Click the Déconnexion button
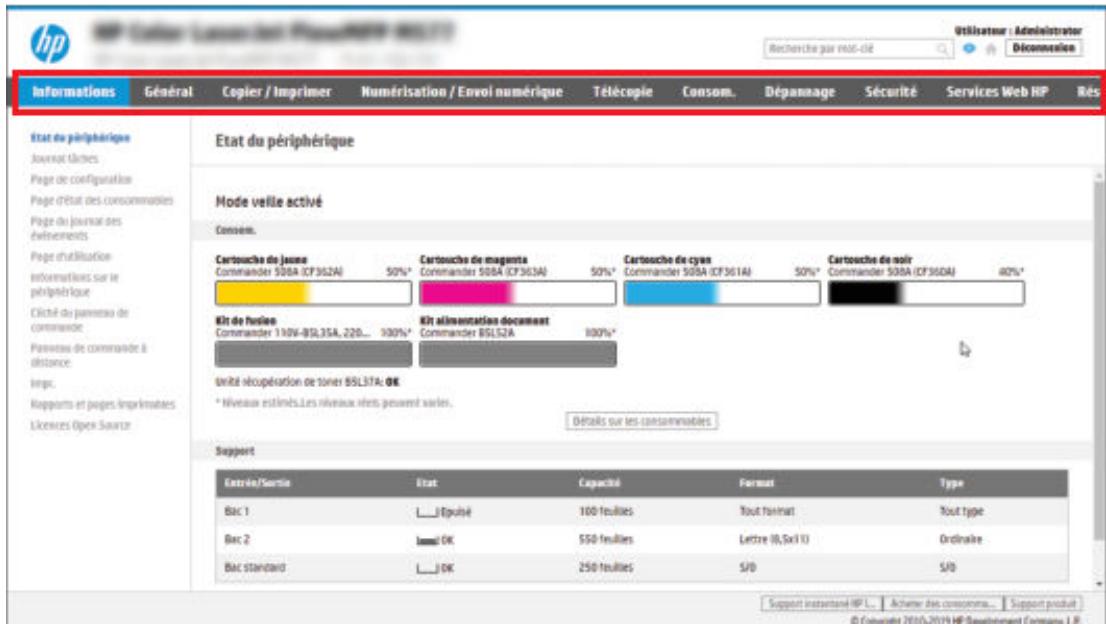Viewport: 1106px width, 629px height. coord(1043,48)
